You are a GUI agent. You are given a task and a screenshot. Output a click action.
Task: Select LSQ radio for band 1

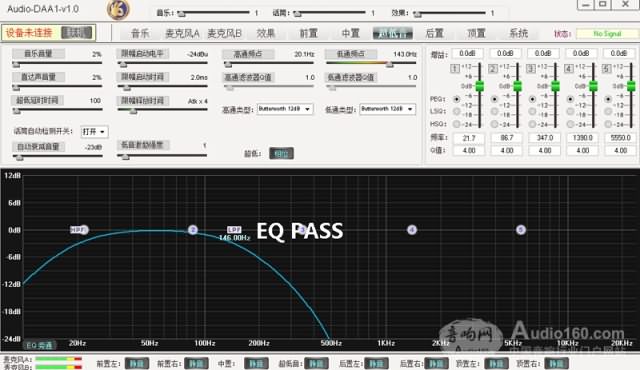[456, 111]
